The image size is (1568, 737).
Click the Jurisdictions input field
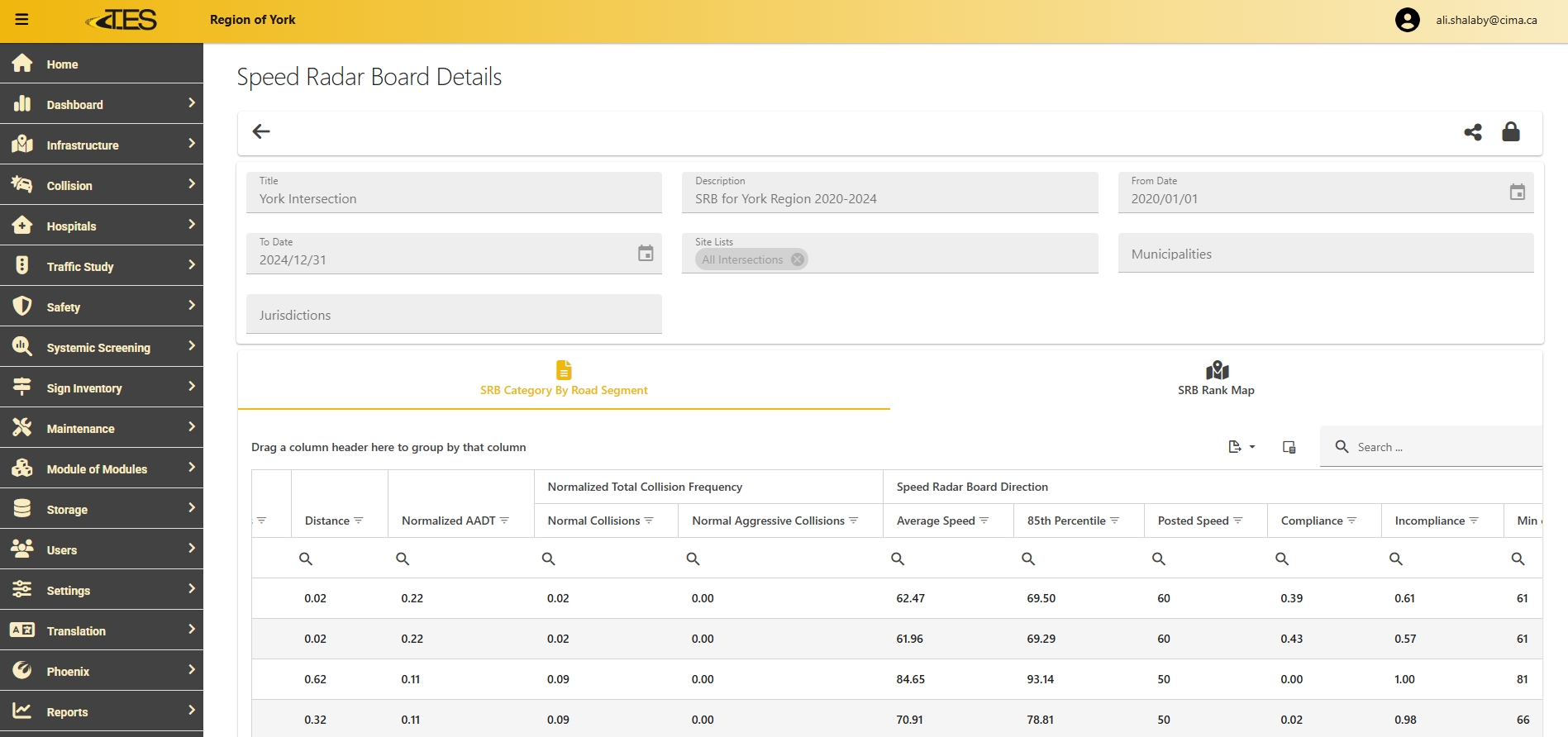pos(454,315)
